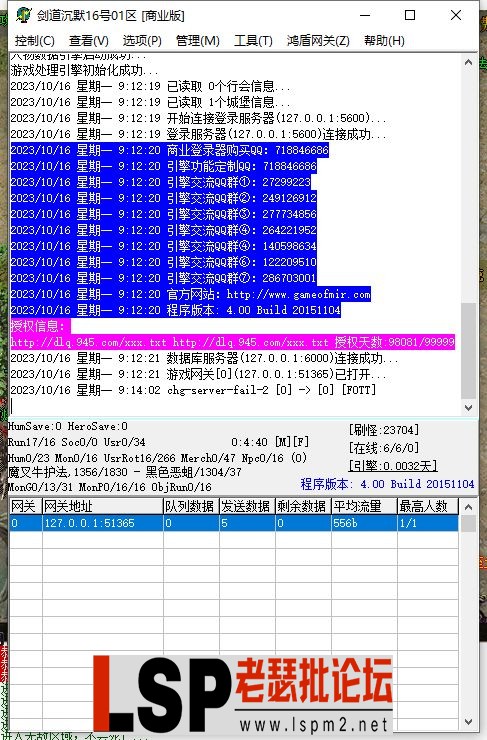
Task: Click the 引擎交流QQ群① 27299223 line
Action: coord(160,182)
